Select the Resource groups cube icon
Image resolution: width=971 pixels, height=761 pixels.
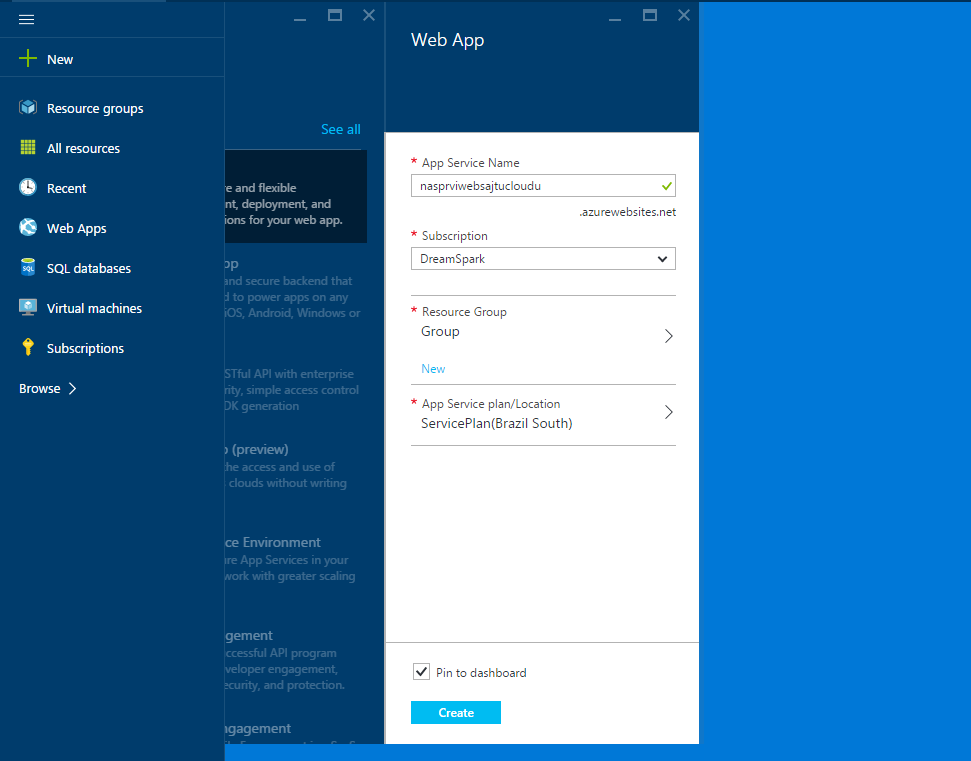click(28, 107)
